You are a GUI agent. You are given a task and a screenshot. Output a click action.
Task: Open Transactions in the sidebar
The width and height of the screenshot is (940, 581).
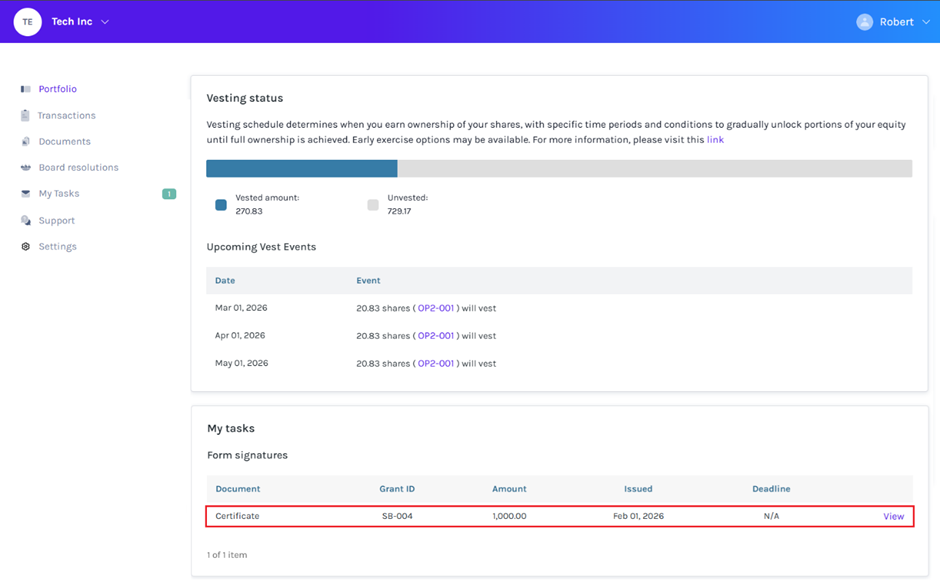pos(66,116)
